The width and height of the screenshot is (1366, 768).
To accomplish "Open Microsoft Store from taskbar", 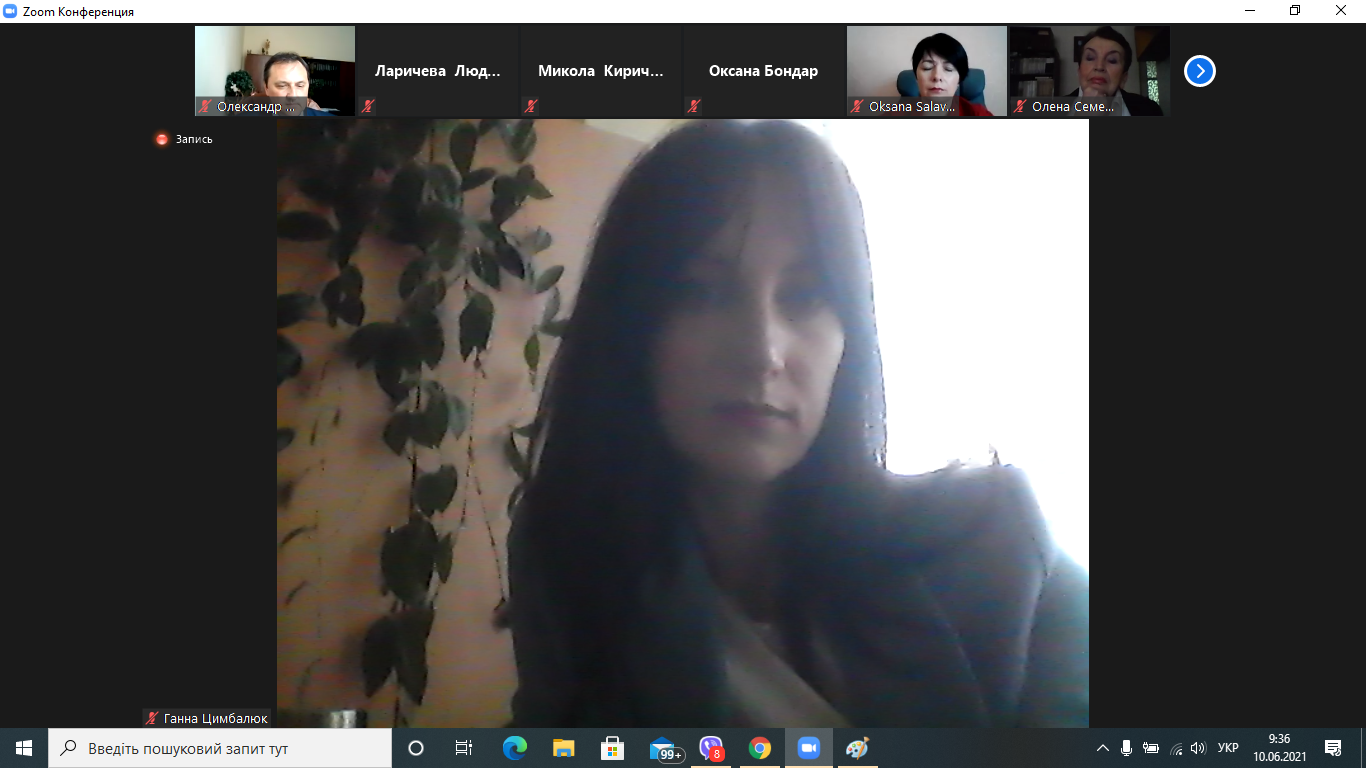I will tap(613, 748).
